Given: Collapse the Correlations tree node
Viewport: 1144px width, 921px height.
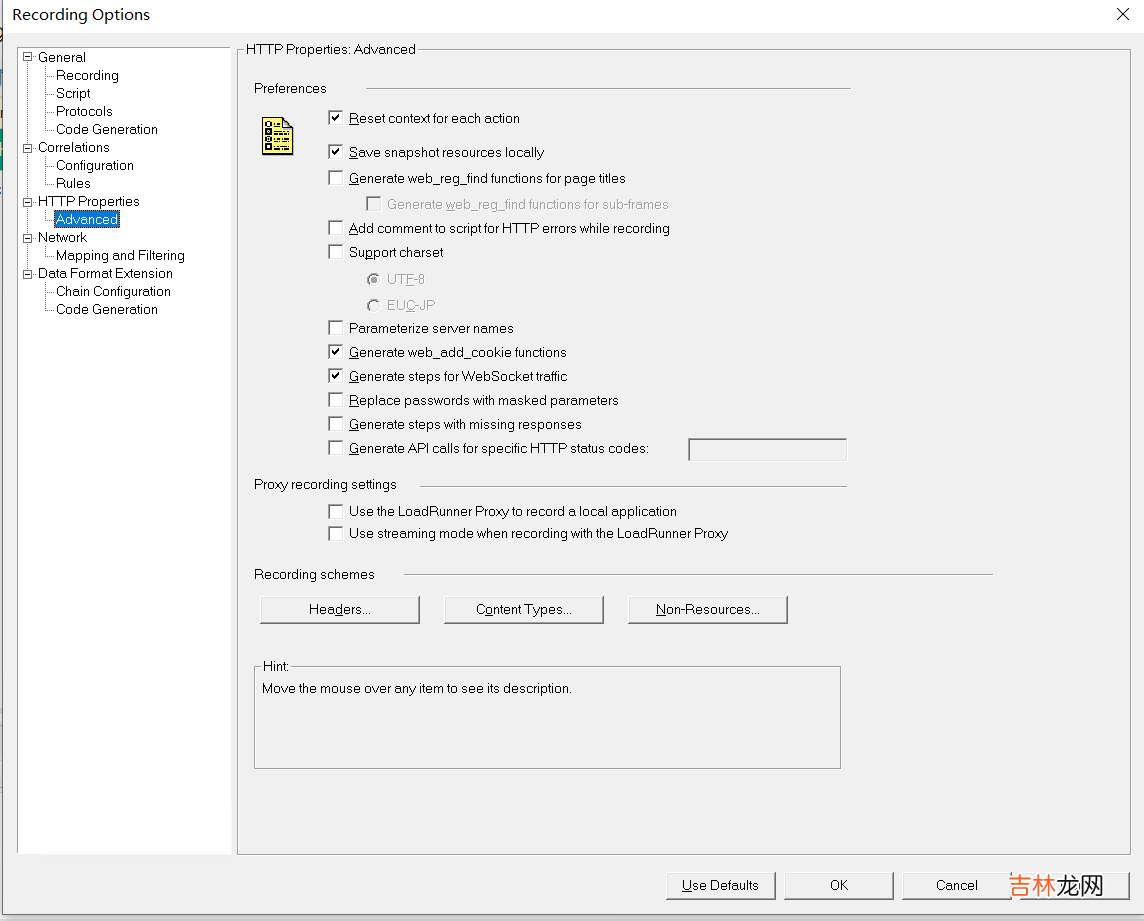Looking at the screenshot, I should [28, 147].
